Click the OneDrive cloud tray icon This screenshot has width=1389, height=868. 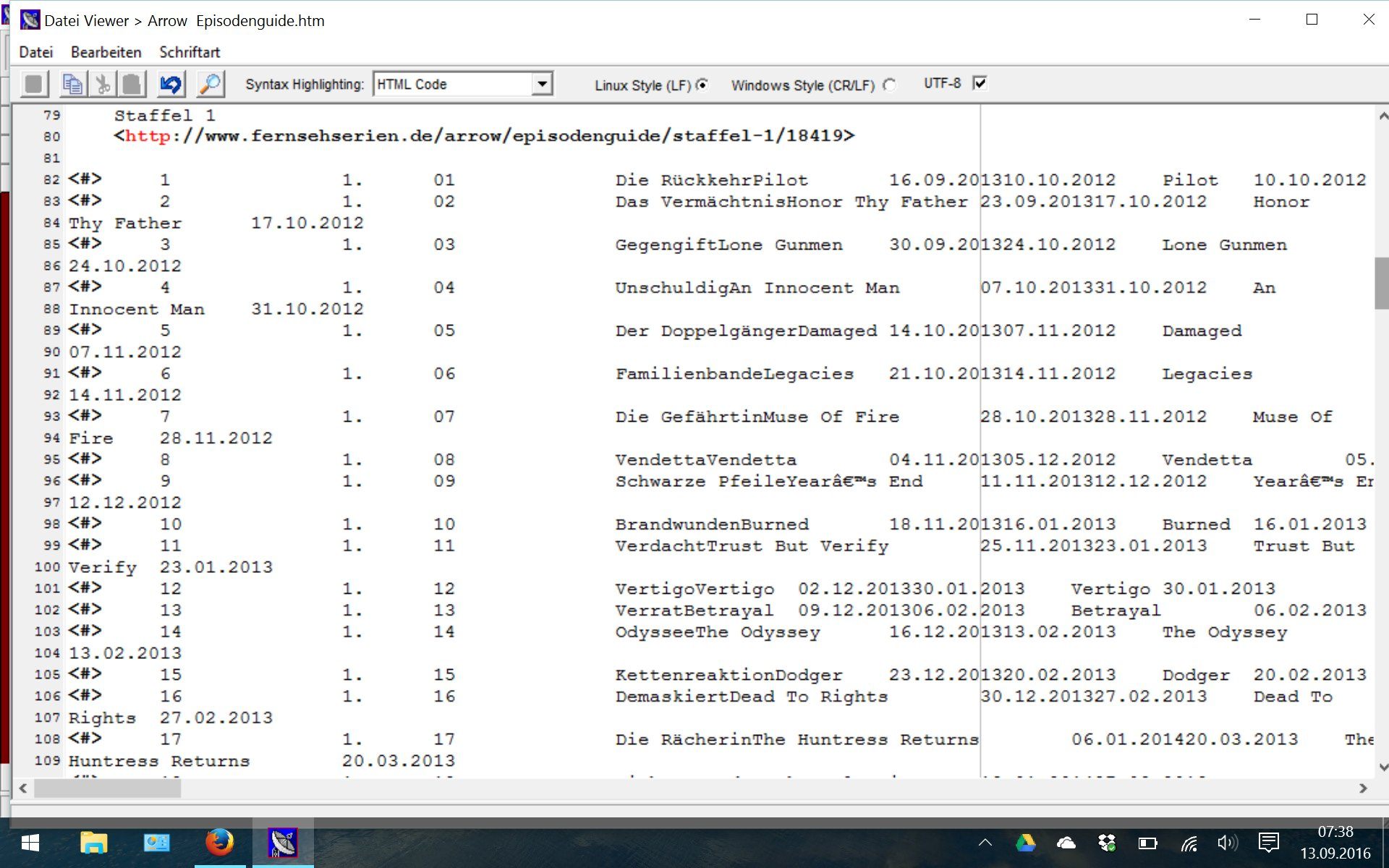(x=1066, y=843)
